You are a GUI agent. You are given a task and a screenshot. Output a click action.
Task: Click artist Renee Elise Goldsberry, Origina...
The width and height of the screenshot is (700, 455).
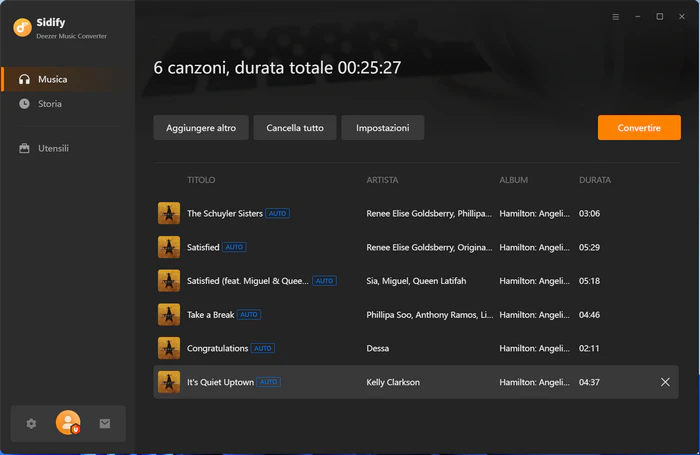429,247
